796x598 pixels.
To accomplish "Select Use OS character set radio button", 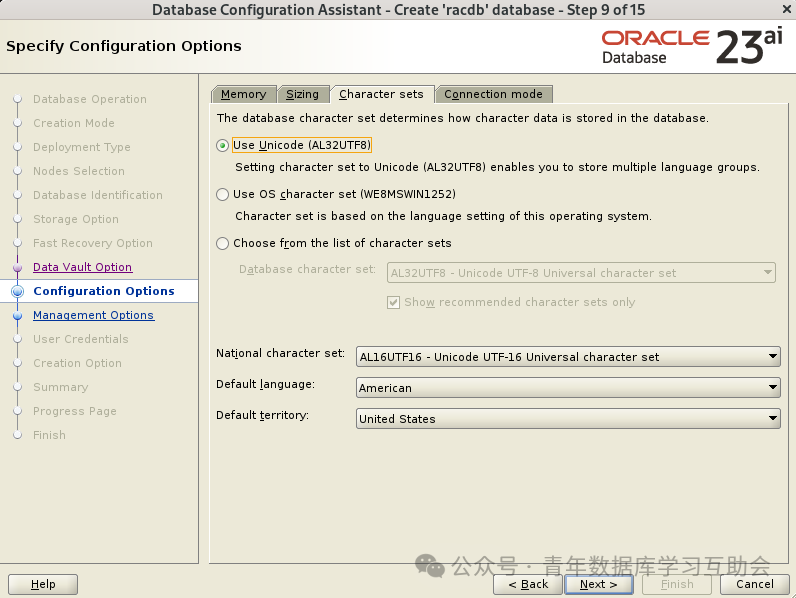I will 222,194.
